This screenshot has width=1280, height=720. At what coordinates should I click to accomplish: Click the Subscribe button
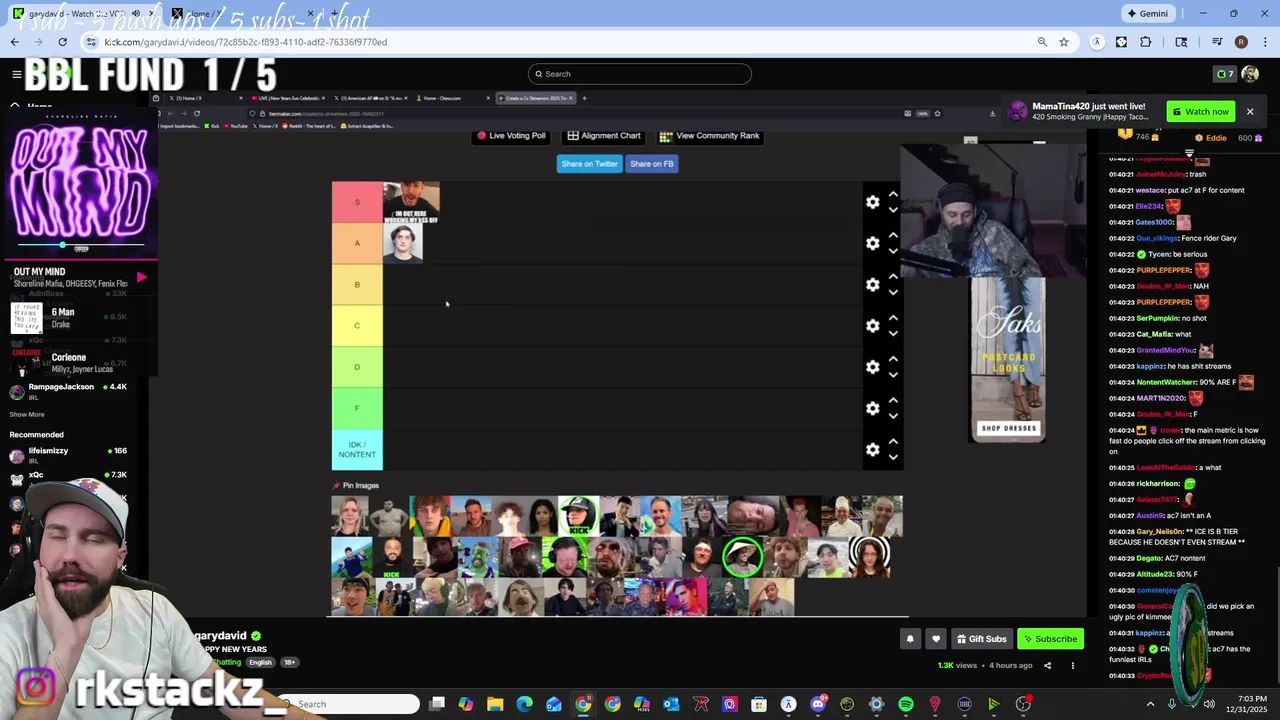[x=1050, y=639]
